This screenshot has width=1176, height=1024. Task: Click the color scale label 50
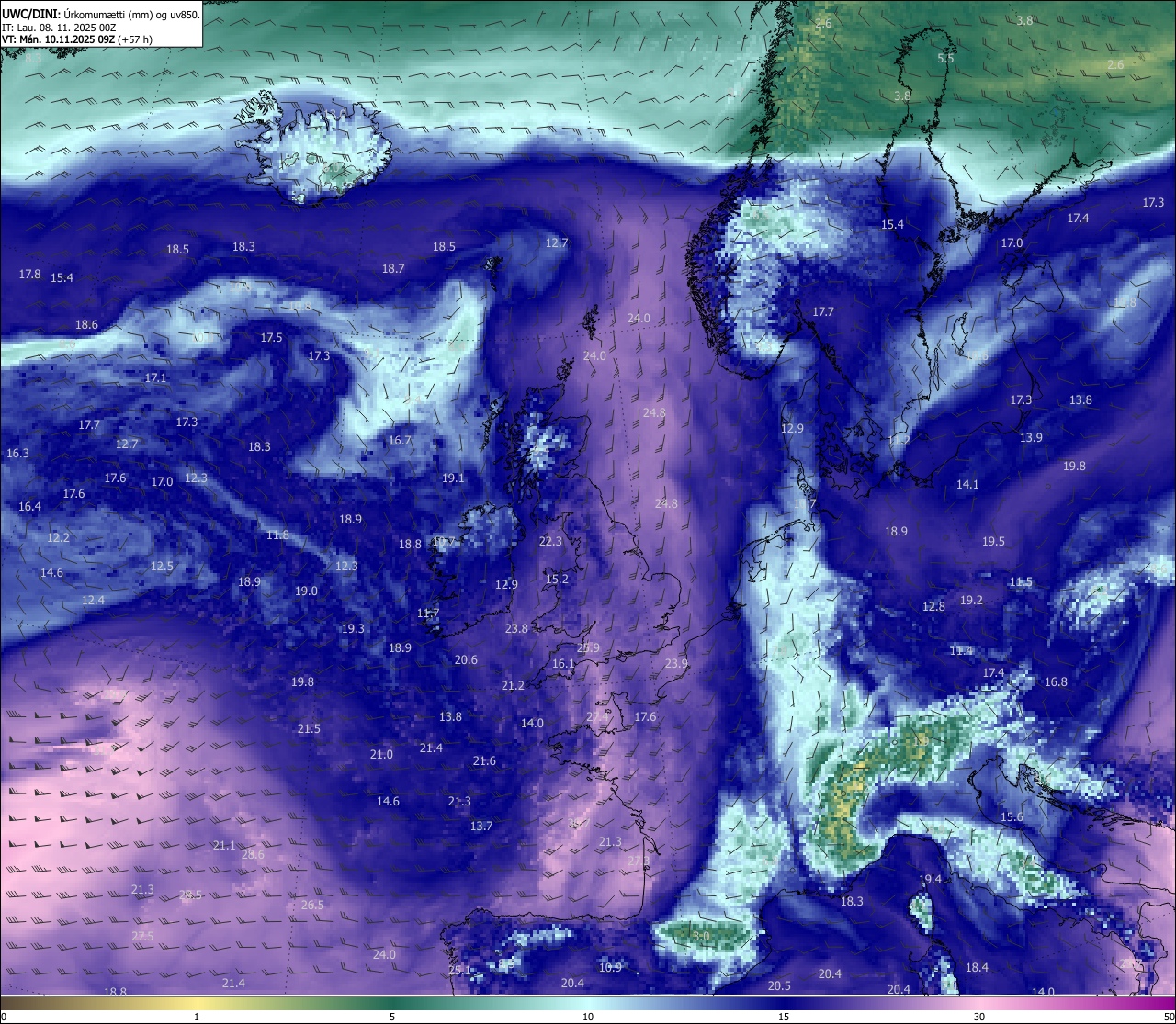pos(1168,1017)
